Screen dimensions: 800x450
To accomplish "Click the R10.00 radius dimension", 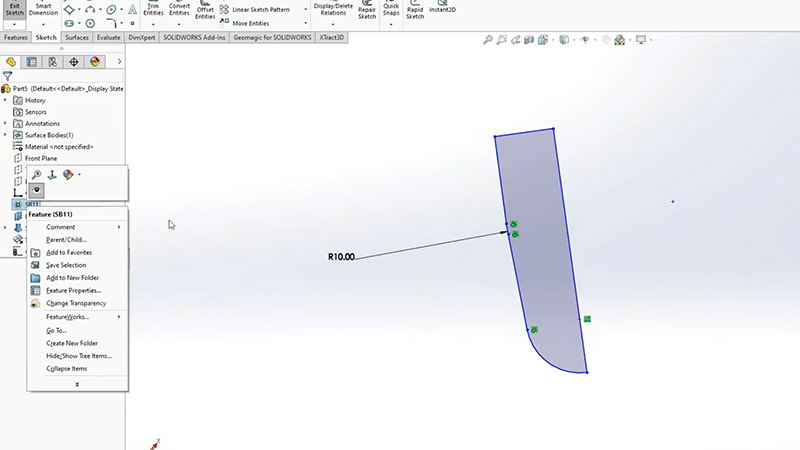I will pyautogui.click(x=341, y=257).
